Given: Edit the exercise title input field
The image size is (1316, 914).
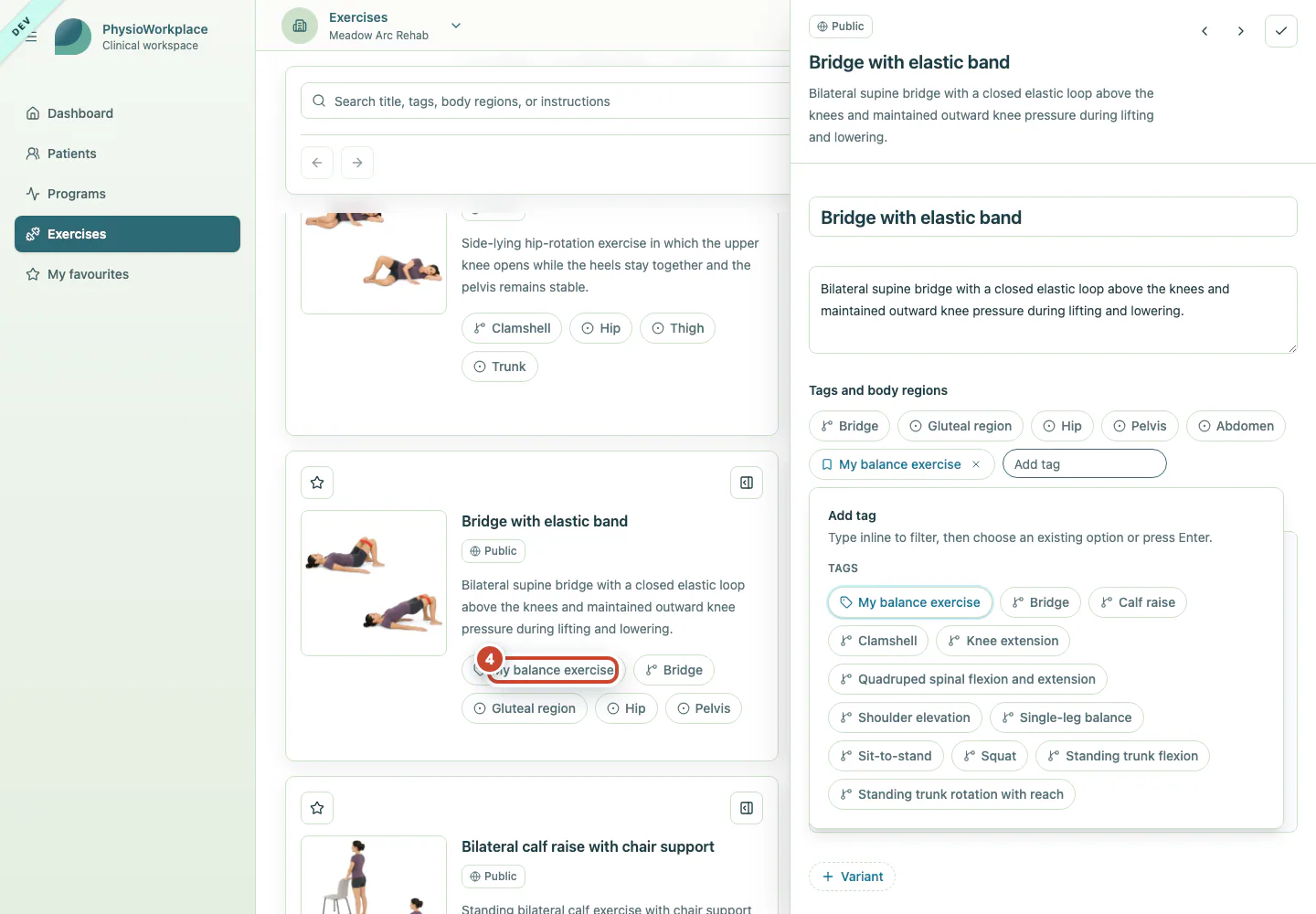Looking at the screenshot, I should pyautogui.click(x=1053, y=218).
